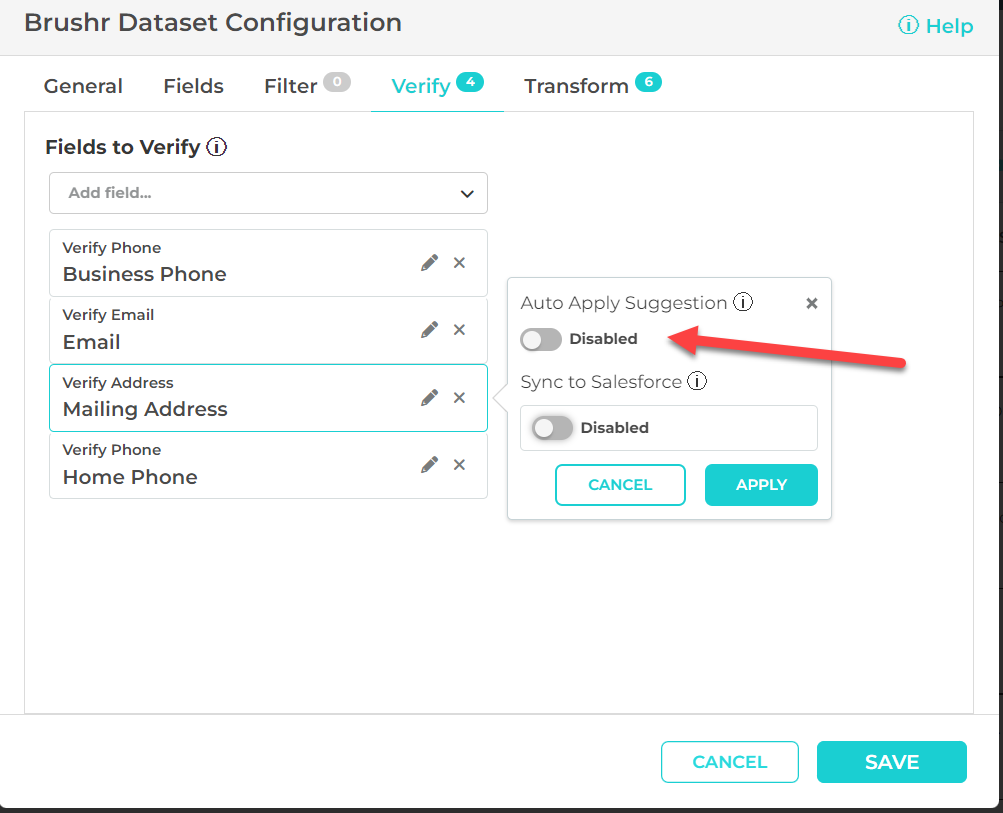The height and width of the screenshot is (813, 1003).
Task: Edit the Home Phone verify field
Action: tap(429, 465)
